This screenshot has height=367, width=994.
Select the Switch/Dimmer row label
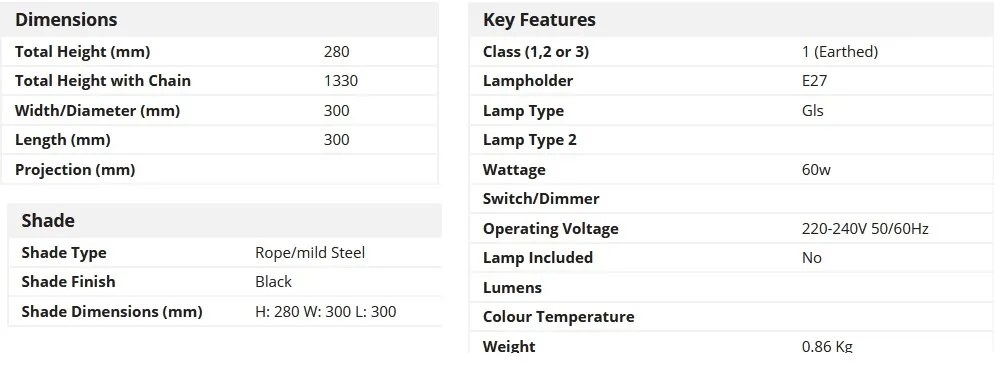541,199
